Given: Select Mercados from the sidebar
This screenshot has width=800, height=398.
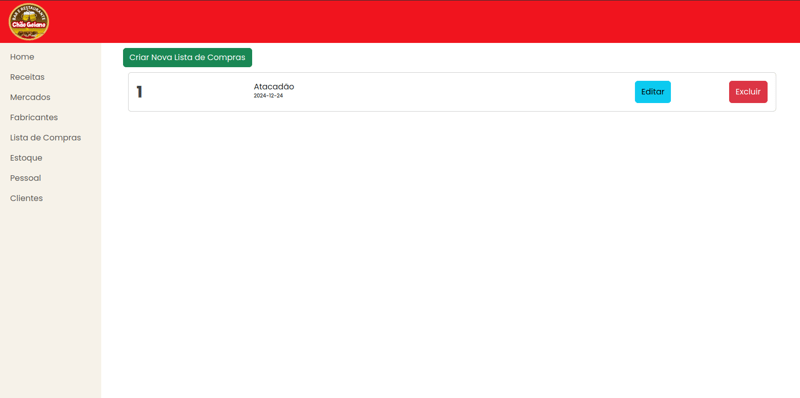Looking at the screenshot, I should (x=30, y=97).
